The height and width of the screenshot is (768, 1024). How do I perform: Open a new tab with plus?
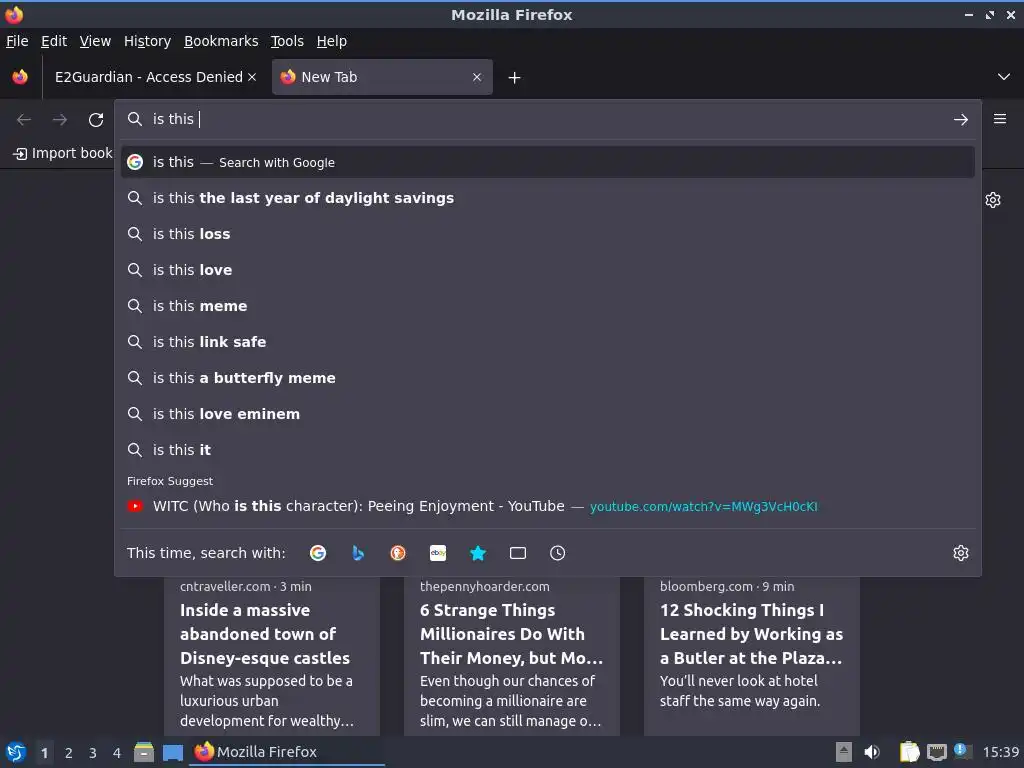click(515, 78)
